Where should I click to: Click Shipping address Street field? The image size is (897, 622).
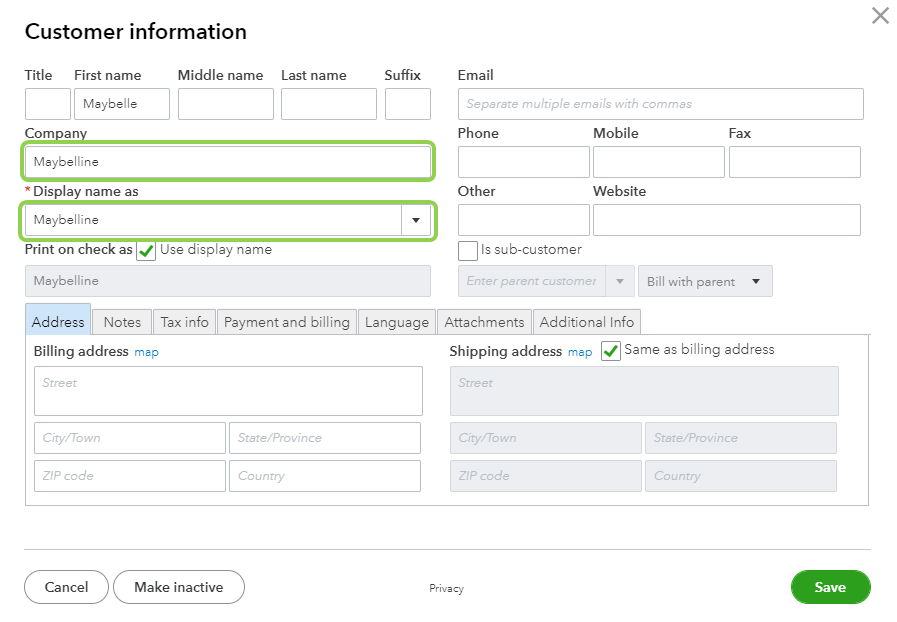644,391
